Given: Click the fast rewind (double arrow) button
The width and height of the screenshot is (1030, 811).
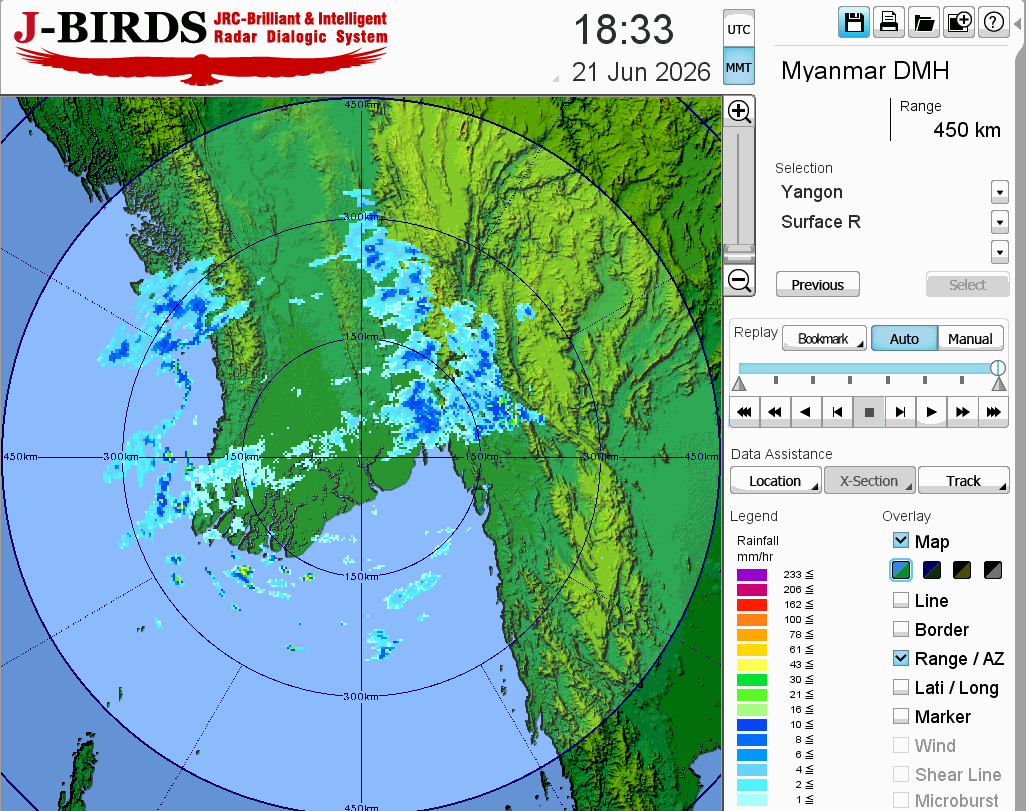Looking at the screenshot, I should click(x=775, y=412).
